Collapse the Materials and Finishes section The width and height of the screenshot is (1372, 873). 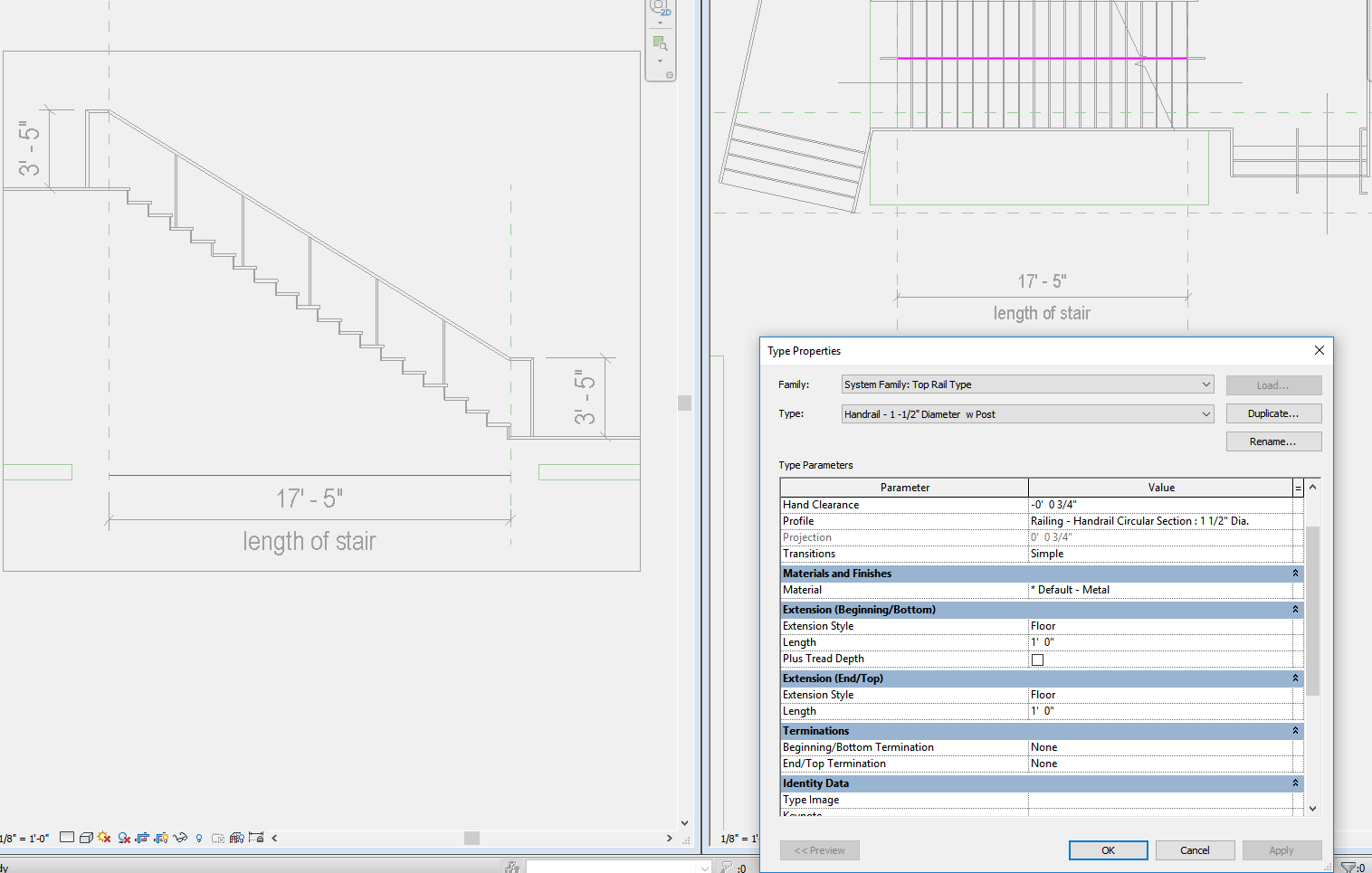[x=1295, y=574]
